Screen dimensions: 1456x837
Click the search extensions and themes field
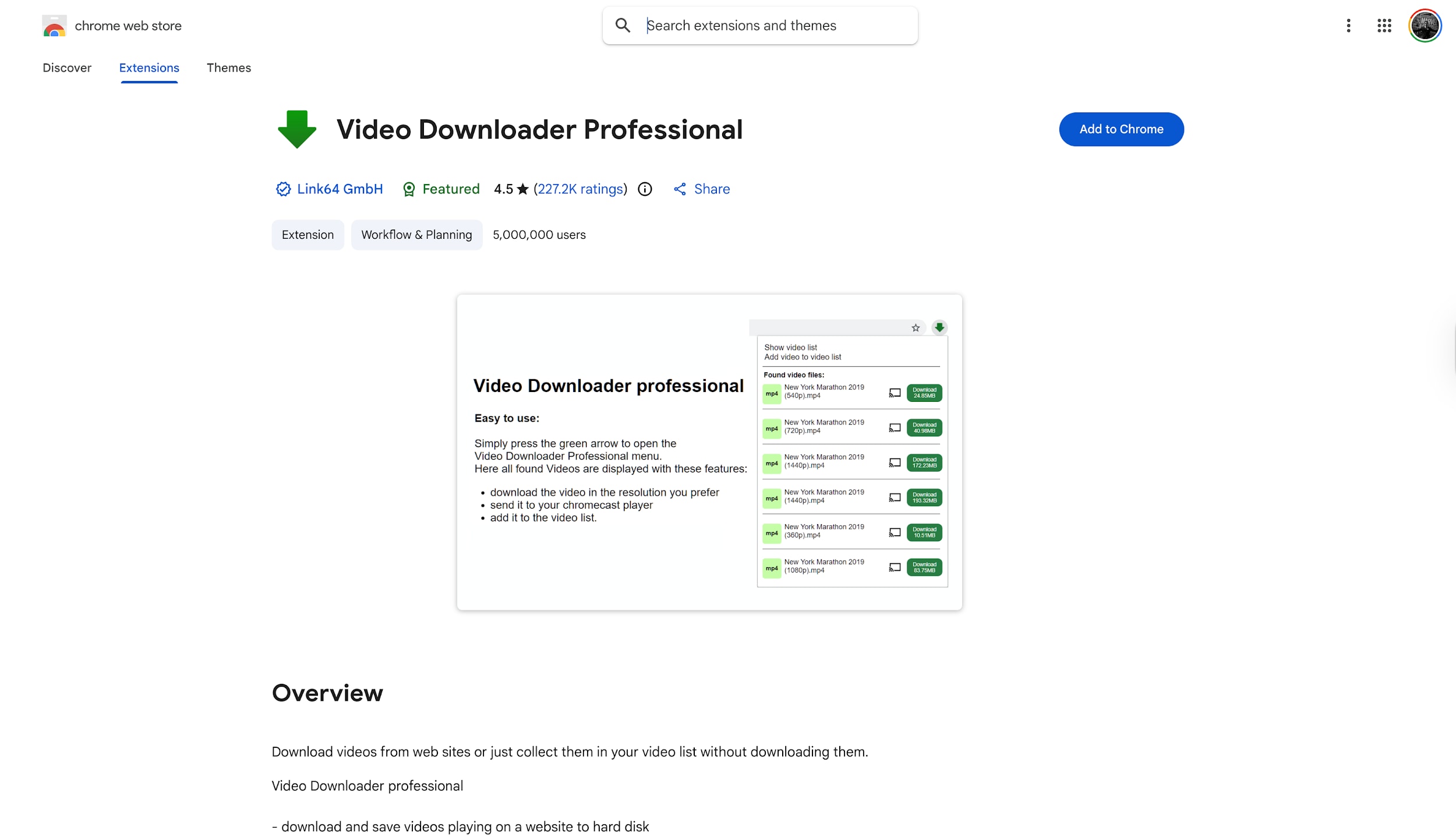[757, 25]
